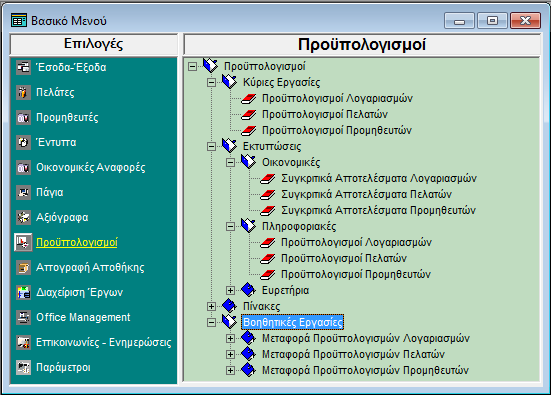Open the Παράμετροι option label
The height and width of the screenshot is (395, 551).
[63, 367]
